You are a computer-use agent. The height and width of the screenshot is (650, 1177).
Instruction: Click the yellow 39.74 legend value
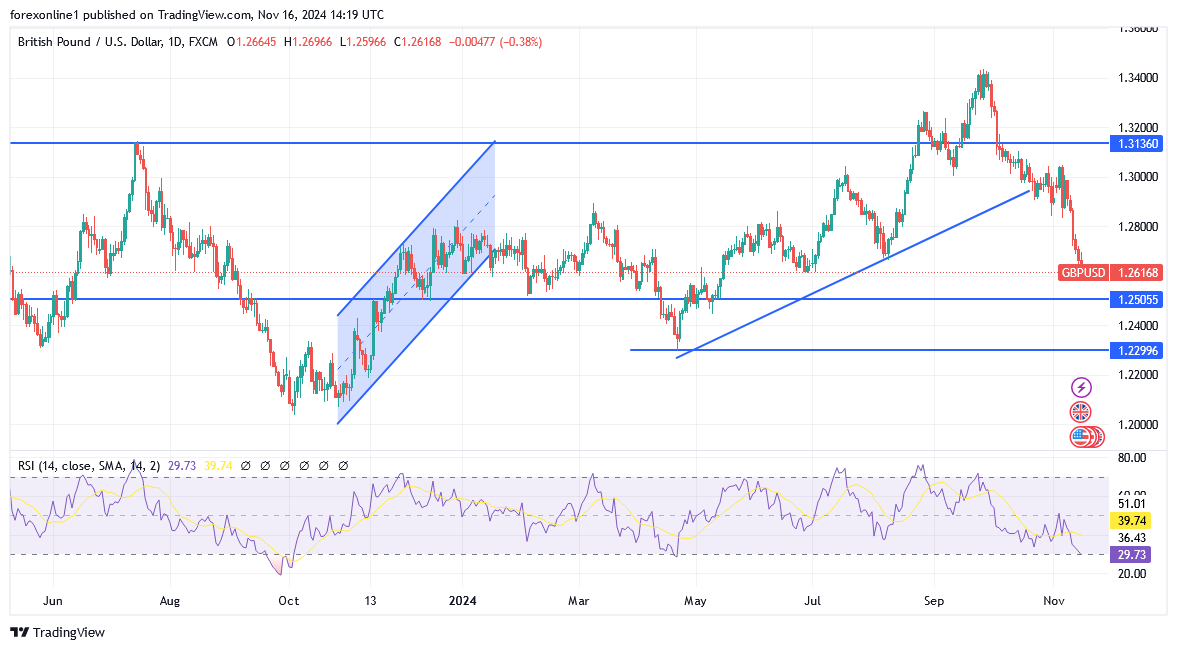(218, 466)
